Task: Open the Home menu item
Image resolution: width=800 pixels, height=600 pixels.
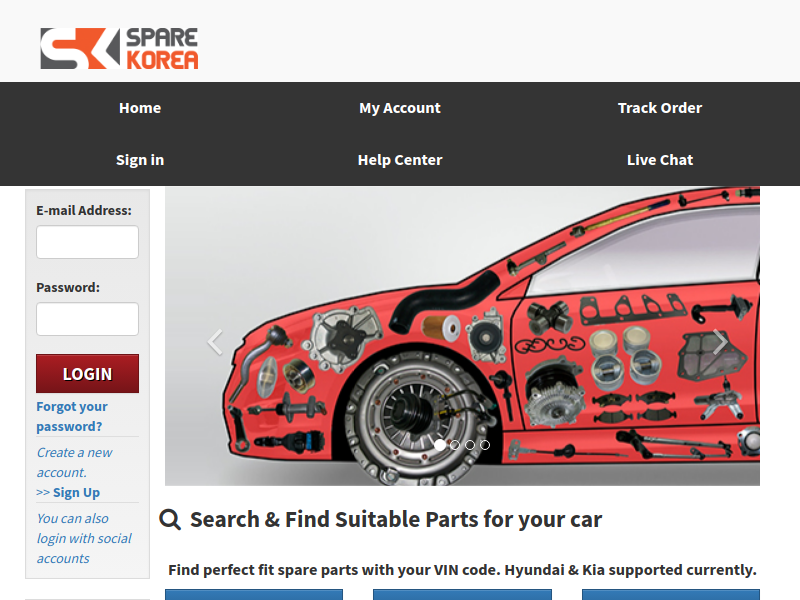Action: 140,108
